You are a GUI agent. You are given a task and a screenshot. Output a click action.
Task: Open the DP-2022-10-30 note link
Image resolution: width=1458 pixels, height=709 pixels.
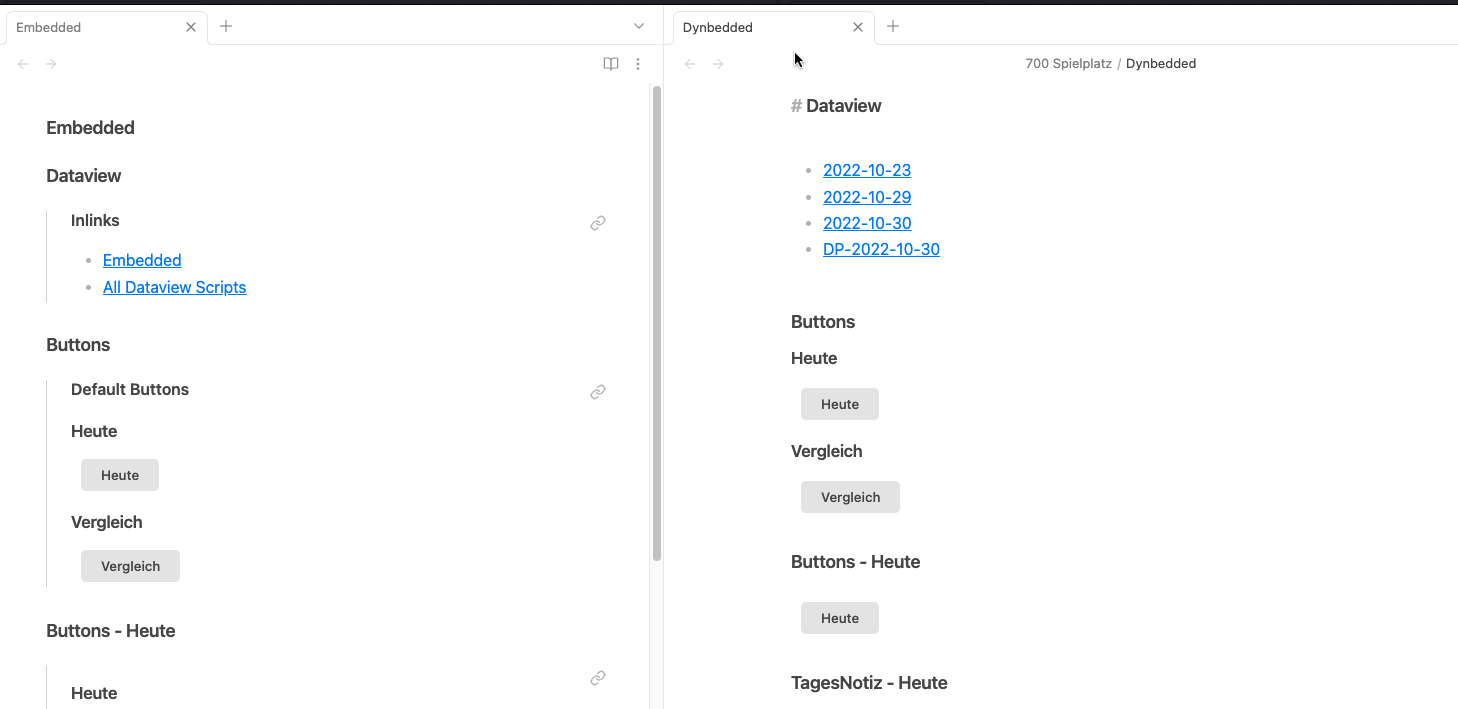[x=881, y=250]
